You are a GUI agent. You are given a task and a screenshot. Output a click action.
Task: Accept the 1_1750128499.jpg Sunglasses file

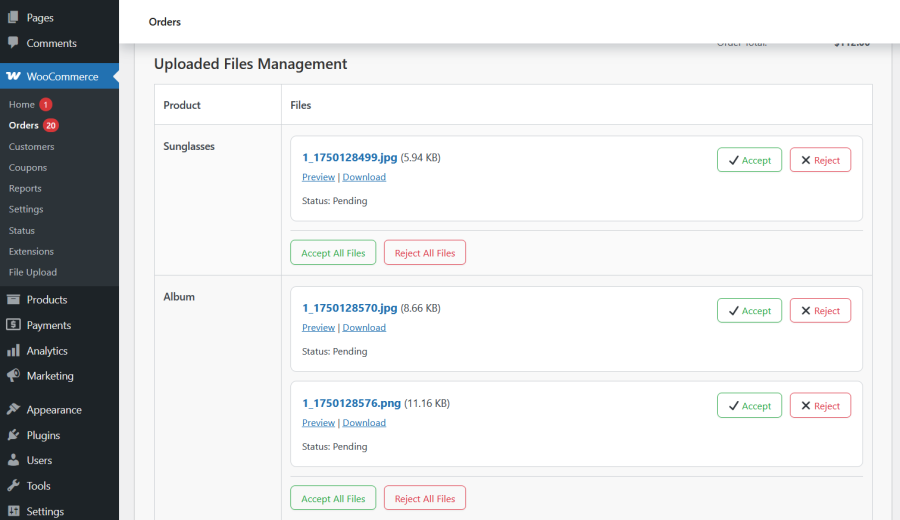pos(749,160)
